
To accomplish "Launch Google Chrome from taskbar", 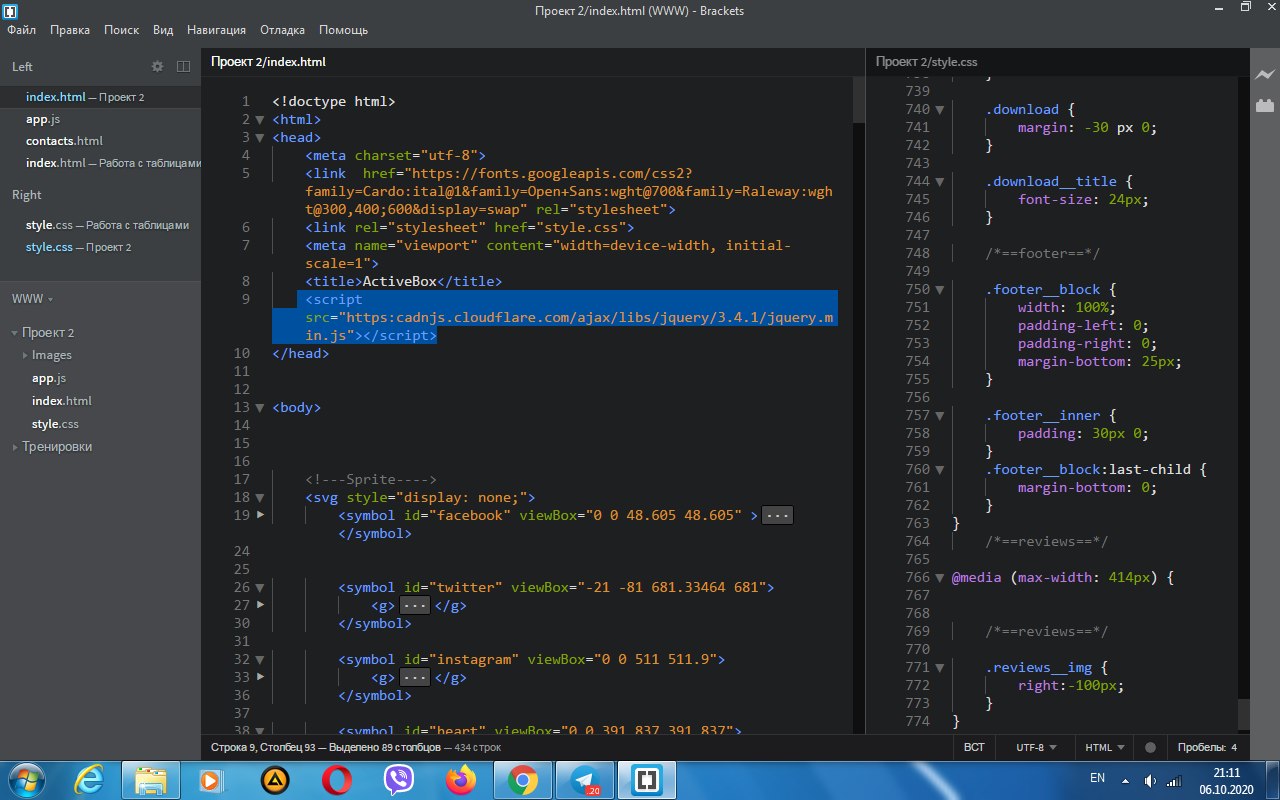I will (x=523, y=779).
